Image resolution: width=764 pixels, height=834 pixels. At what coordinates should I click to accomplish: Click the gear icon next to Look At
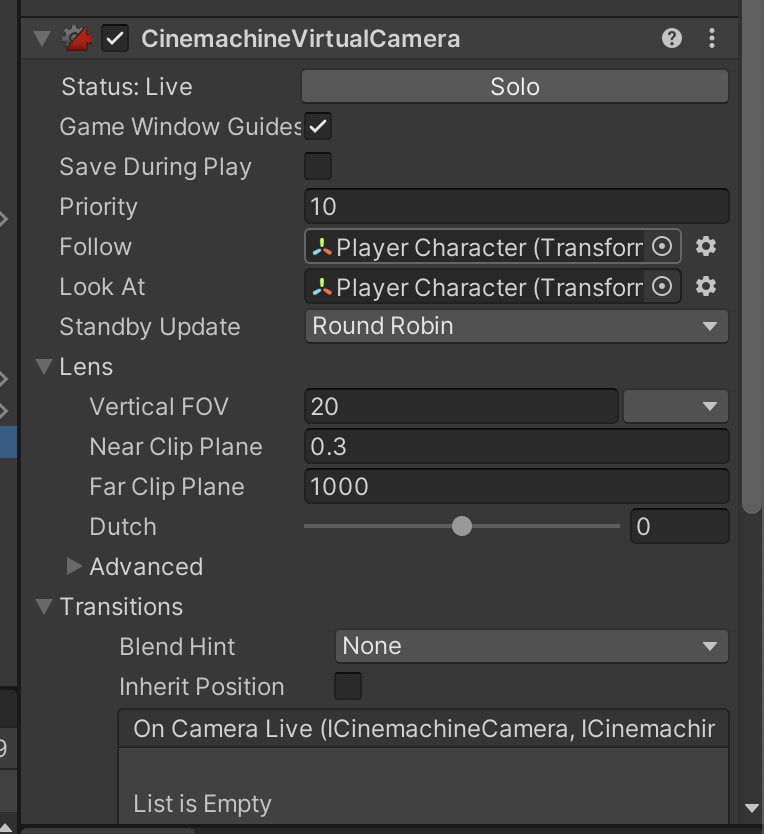pos(706,287)
